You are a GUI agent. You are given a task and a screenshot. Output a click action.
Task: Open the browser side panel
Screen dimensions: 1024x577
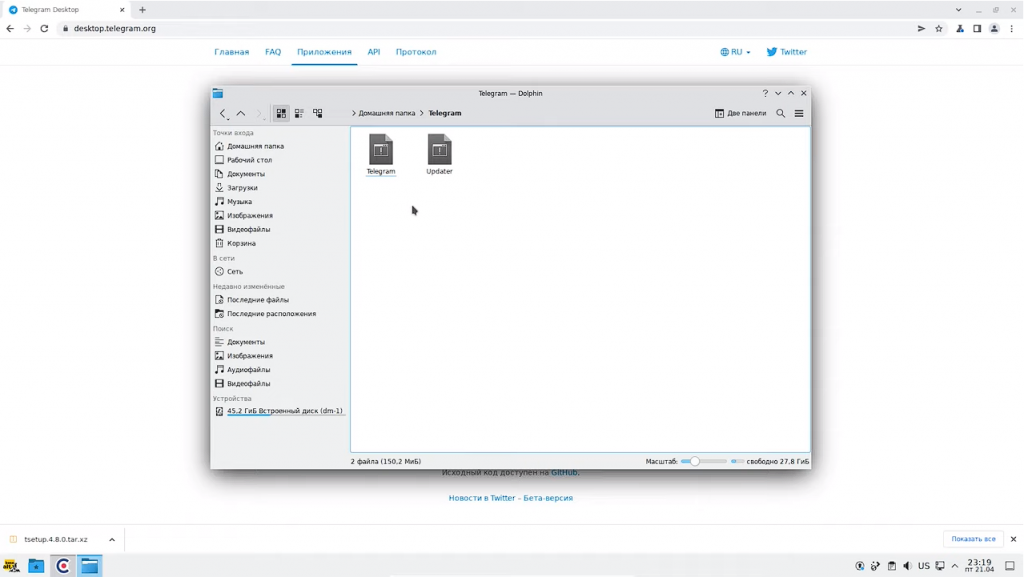(977, 29)
